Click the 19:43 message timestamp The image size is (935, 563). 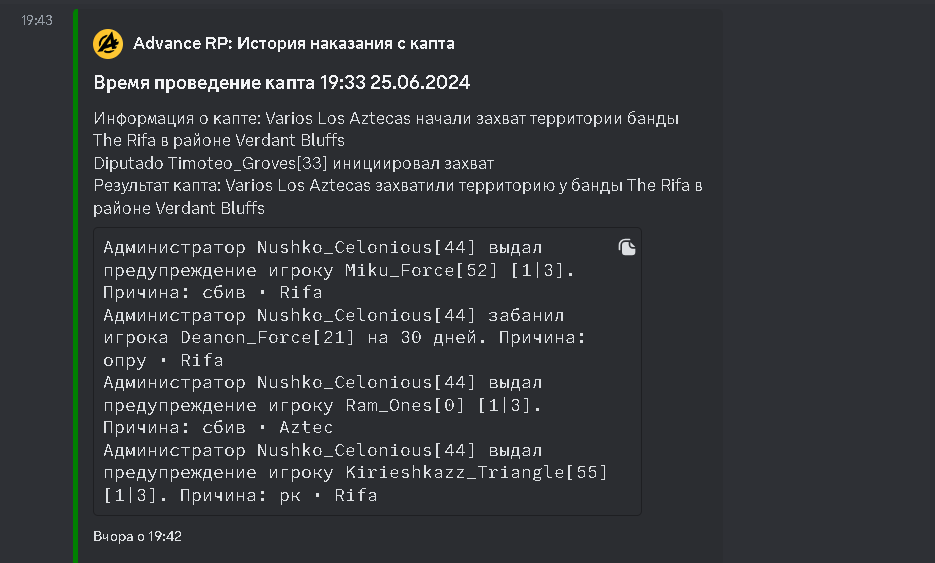(x=37, y=21)
